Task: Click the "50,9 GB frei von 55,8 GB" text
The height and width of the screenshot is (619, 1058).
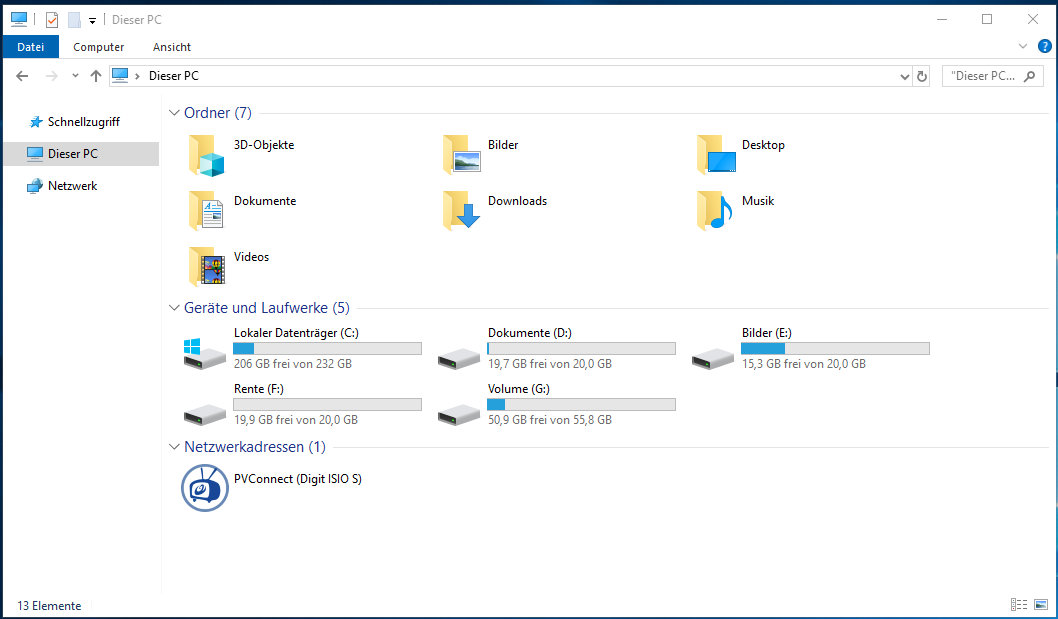Action: 550,420
